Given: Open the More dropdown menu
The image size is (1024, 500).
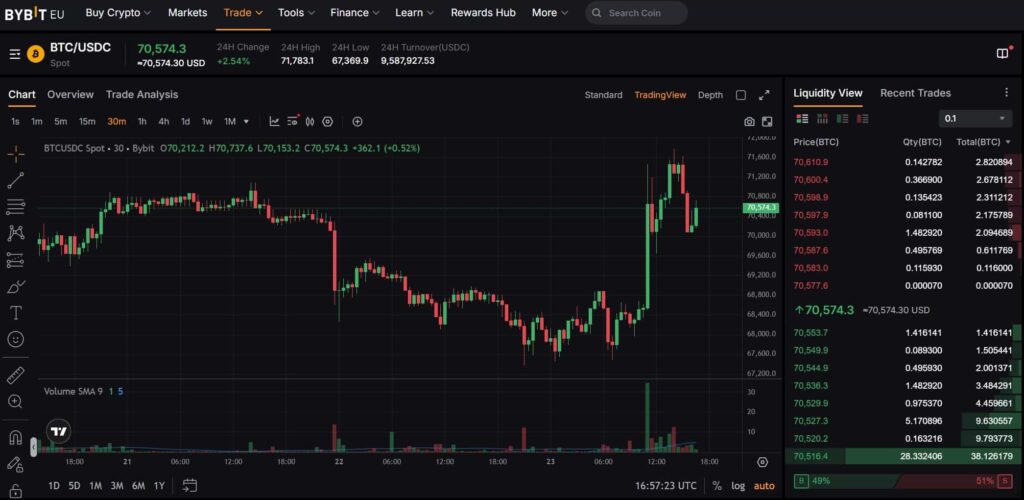Looking at the screenshot, I should (x=550, y=12).
